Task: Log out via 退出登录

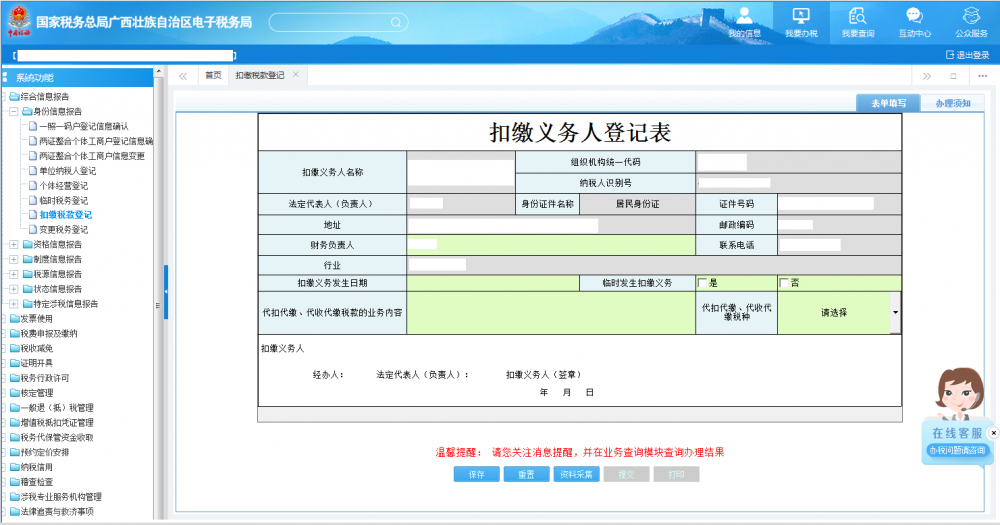Action: coord(966,55)
